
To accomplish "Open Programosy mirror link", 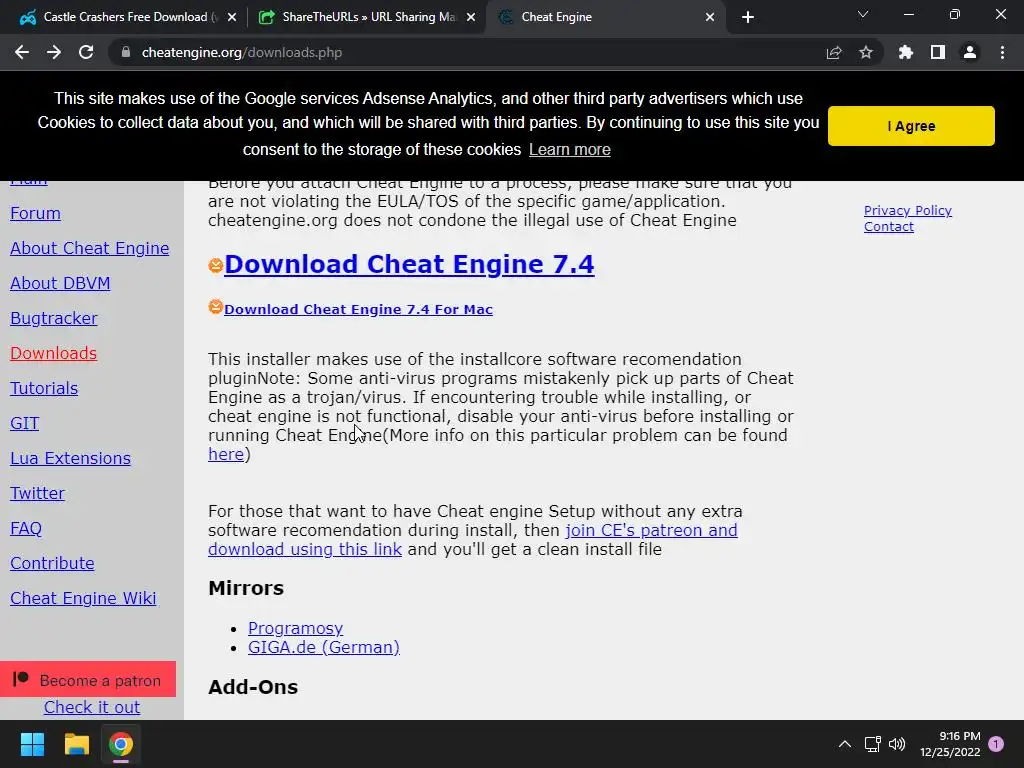I will pos(295,628).
